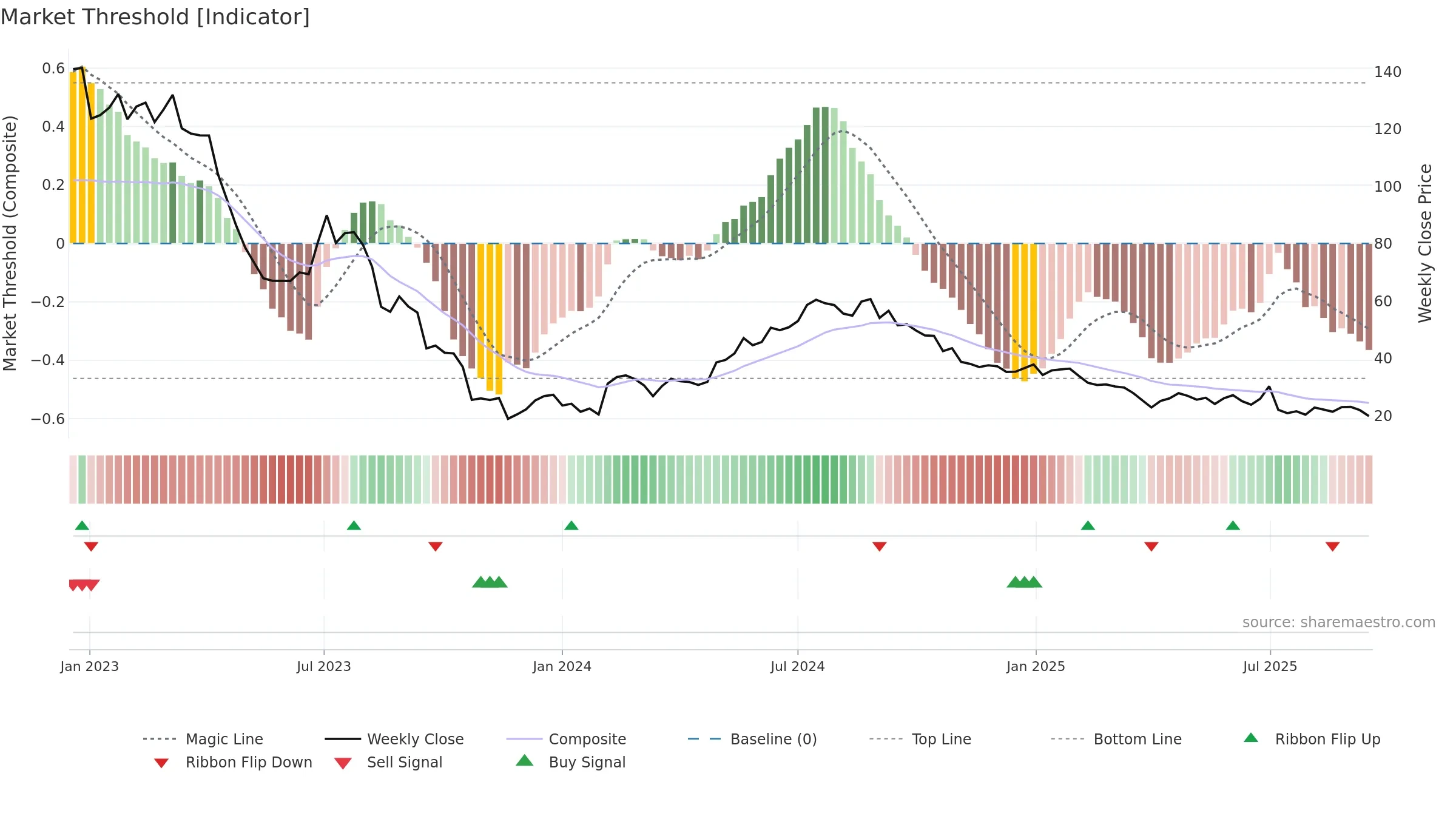Click the ribbon flip down marker after Jul 2025
1456x819 pixels.
click(1332, 547)
